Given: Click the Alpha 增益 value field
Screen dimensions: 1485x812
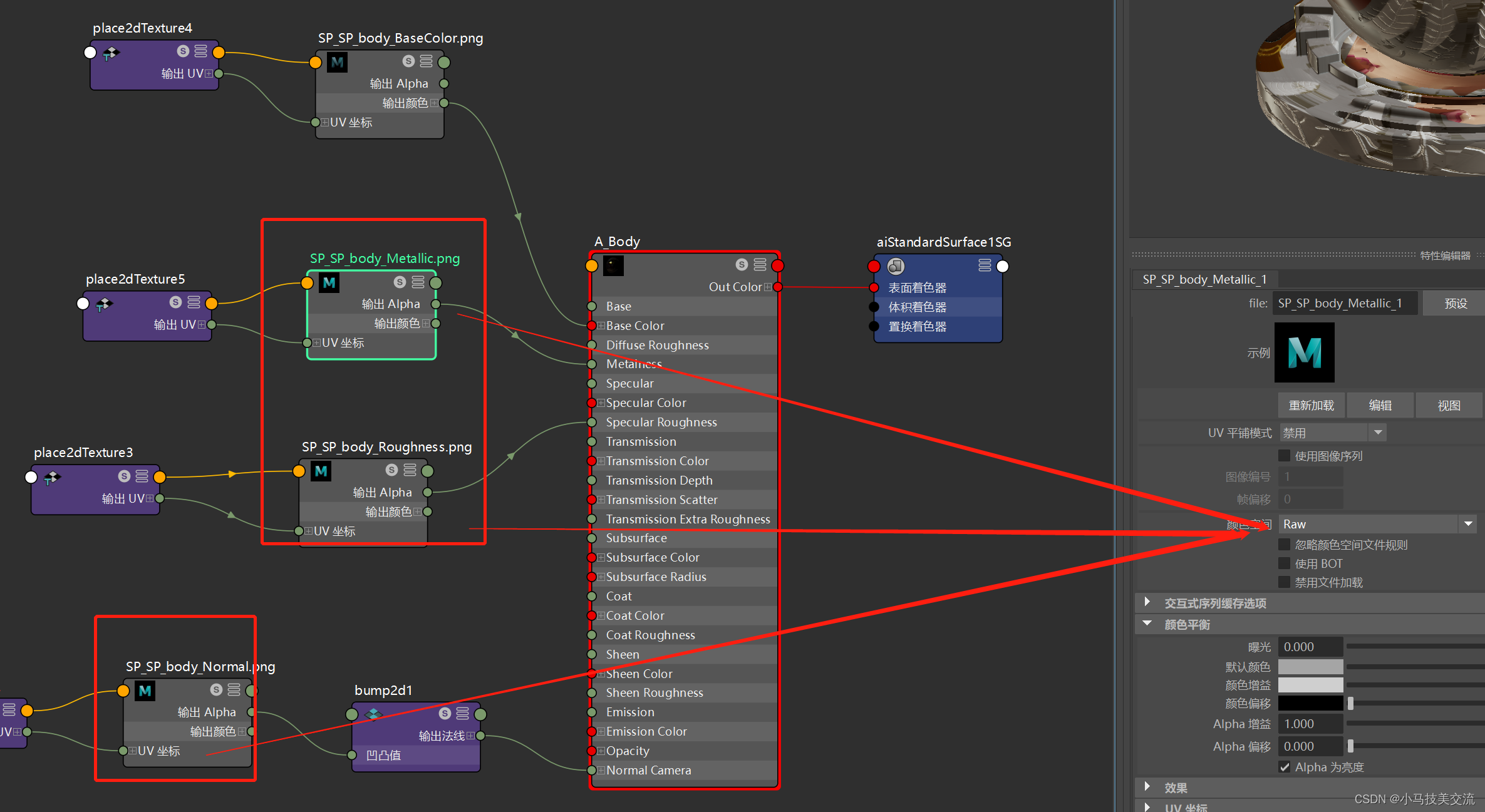Looking at the screenshot, I should [1310, 724].
